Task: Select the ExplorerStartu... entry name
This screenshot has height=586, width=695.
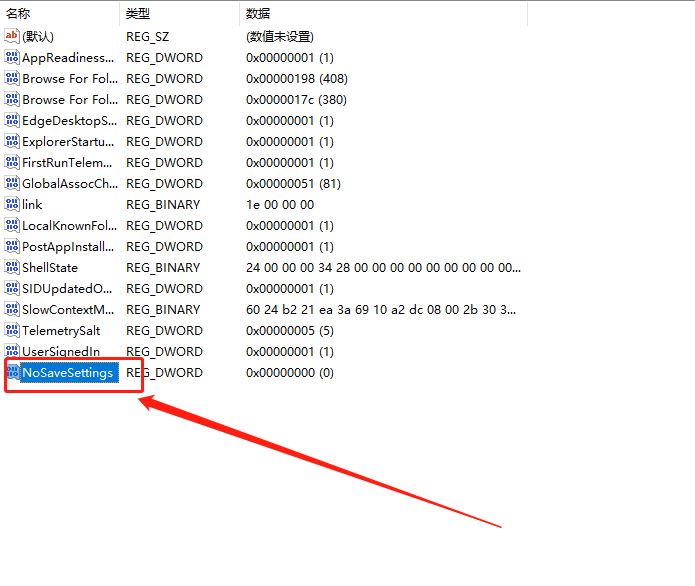Action: (68, 141)
